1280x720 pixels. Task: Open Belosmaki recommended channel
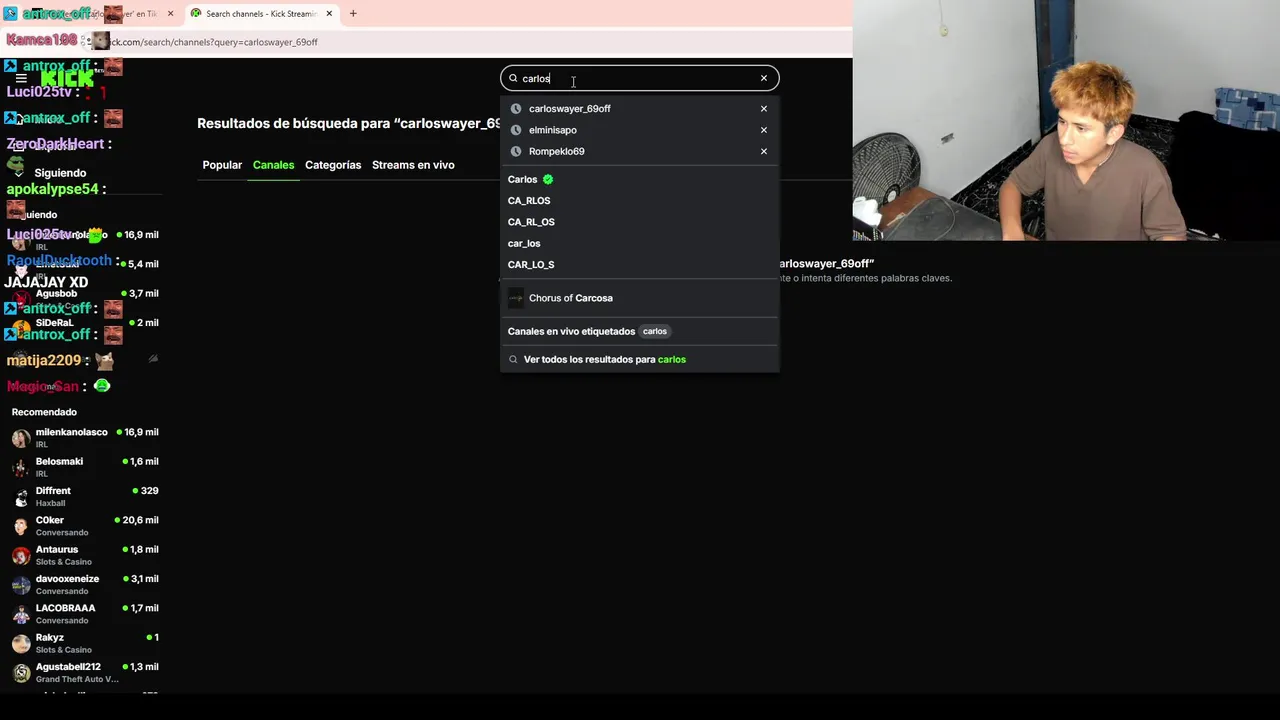pos(85,467)
